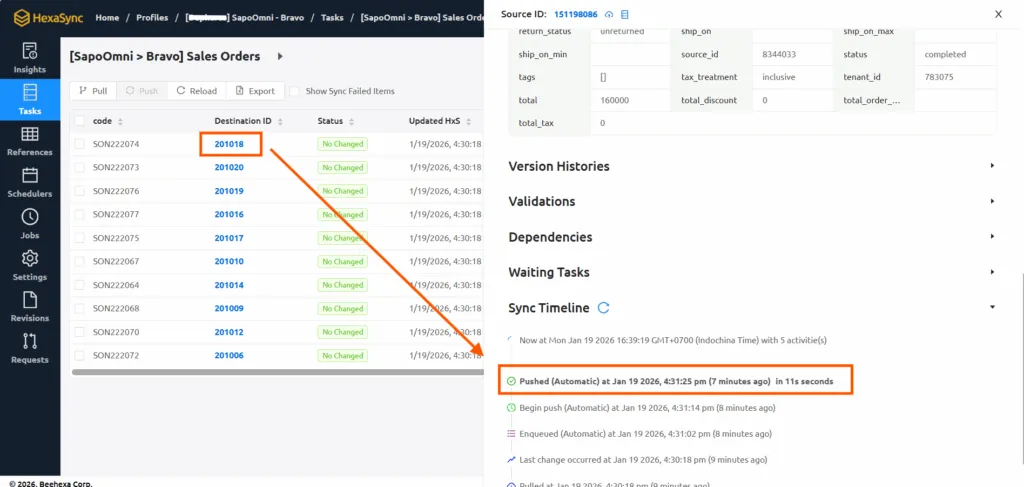Viewport: 1024px width, 487px height.
Task: Click the Export button
Action: click(255, 91)
